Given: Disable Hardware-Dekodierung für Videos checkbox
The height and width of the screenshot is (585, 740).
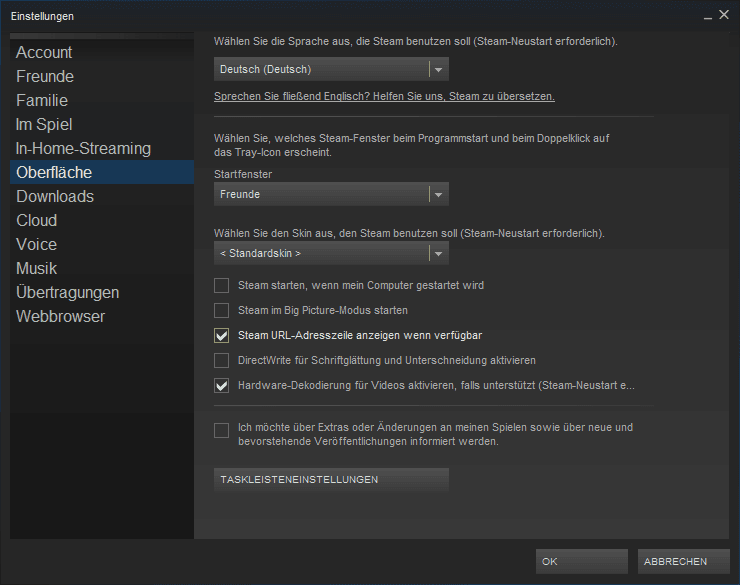Looking at the screenshot, I should point(221,385).
